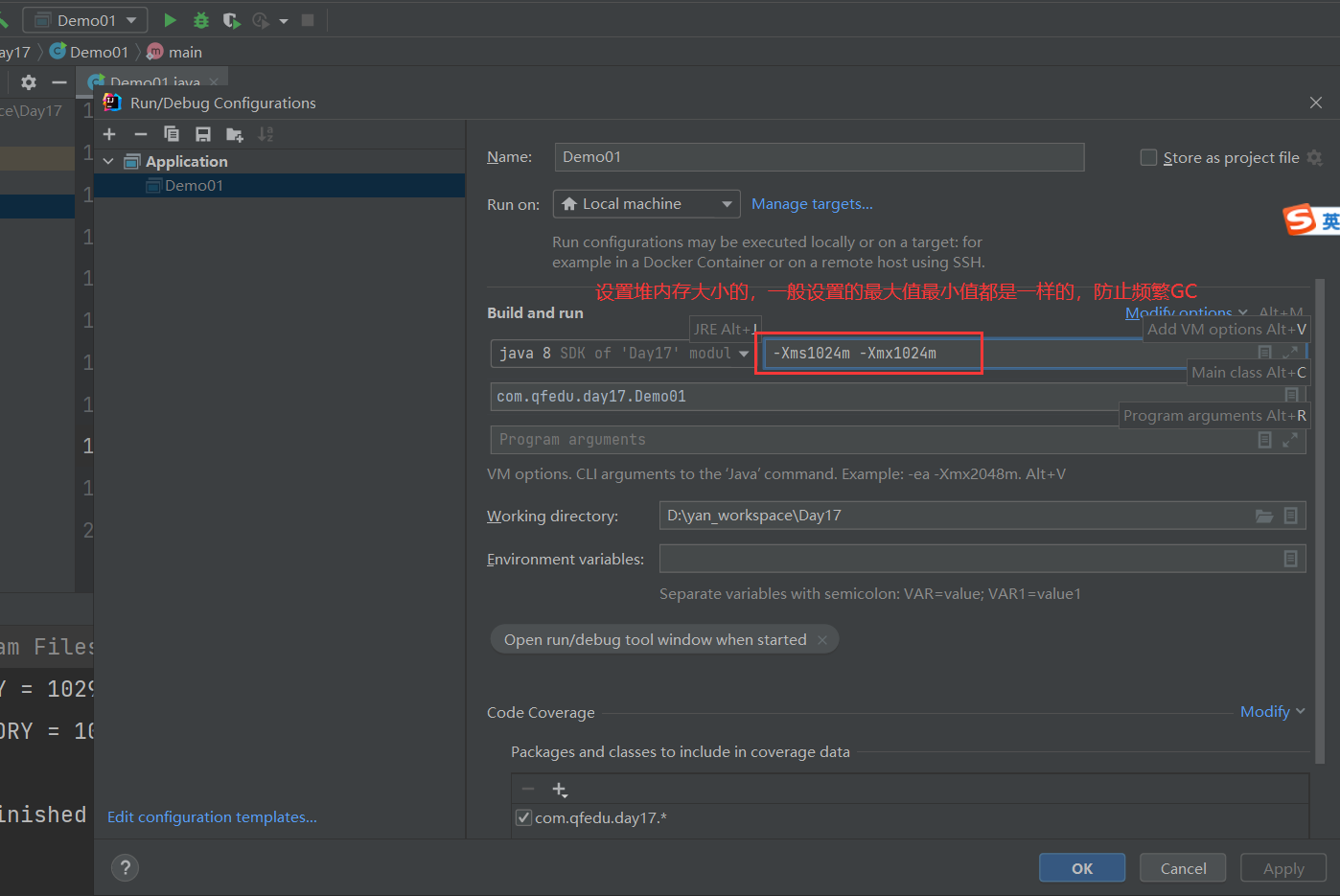The width and height of the screenshot is (1340, 896).
Task: Run Demo01 with the green play button
Action: tap(170, 20)
